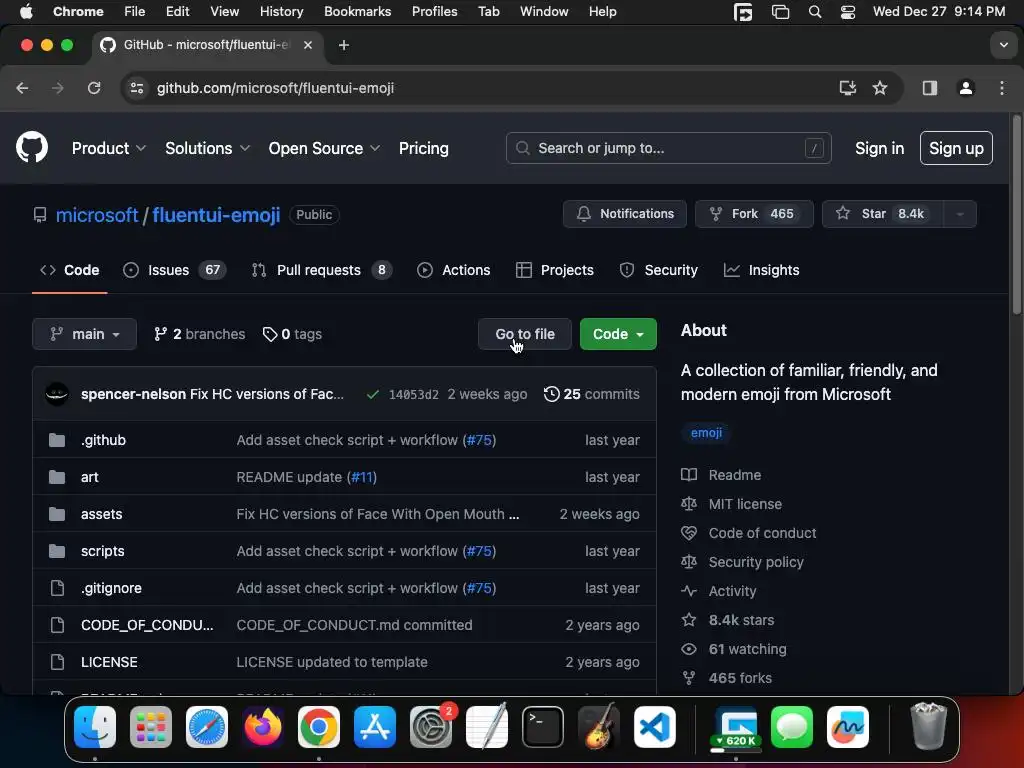
Task: Click the install app icon in address bar
Action: [x=847, y=88]
